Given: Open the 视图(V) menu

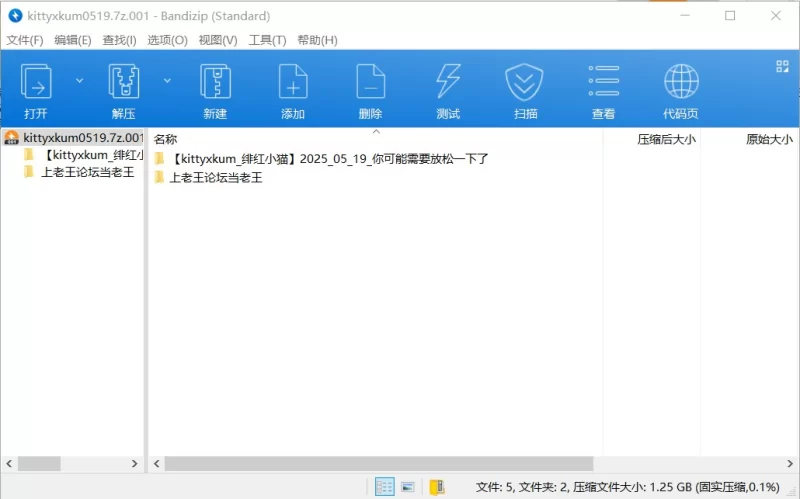Looking at the screenshot, I should point(218,40).
